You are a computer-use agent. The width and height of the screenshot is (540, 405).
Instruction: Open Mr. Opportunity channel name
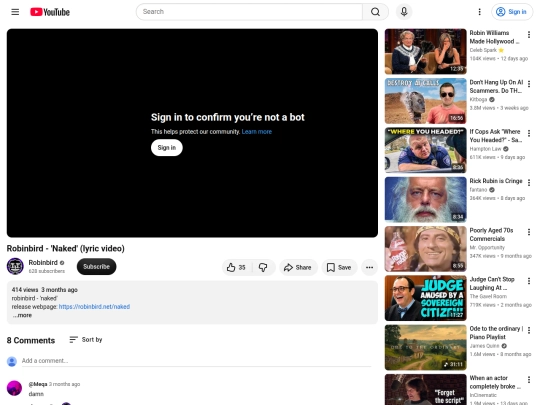pyautogui.click(x=487, y=247)
